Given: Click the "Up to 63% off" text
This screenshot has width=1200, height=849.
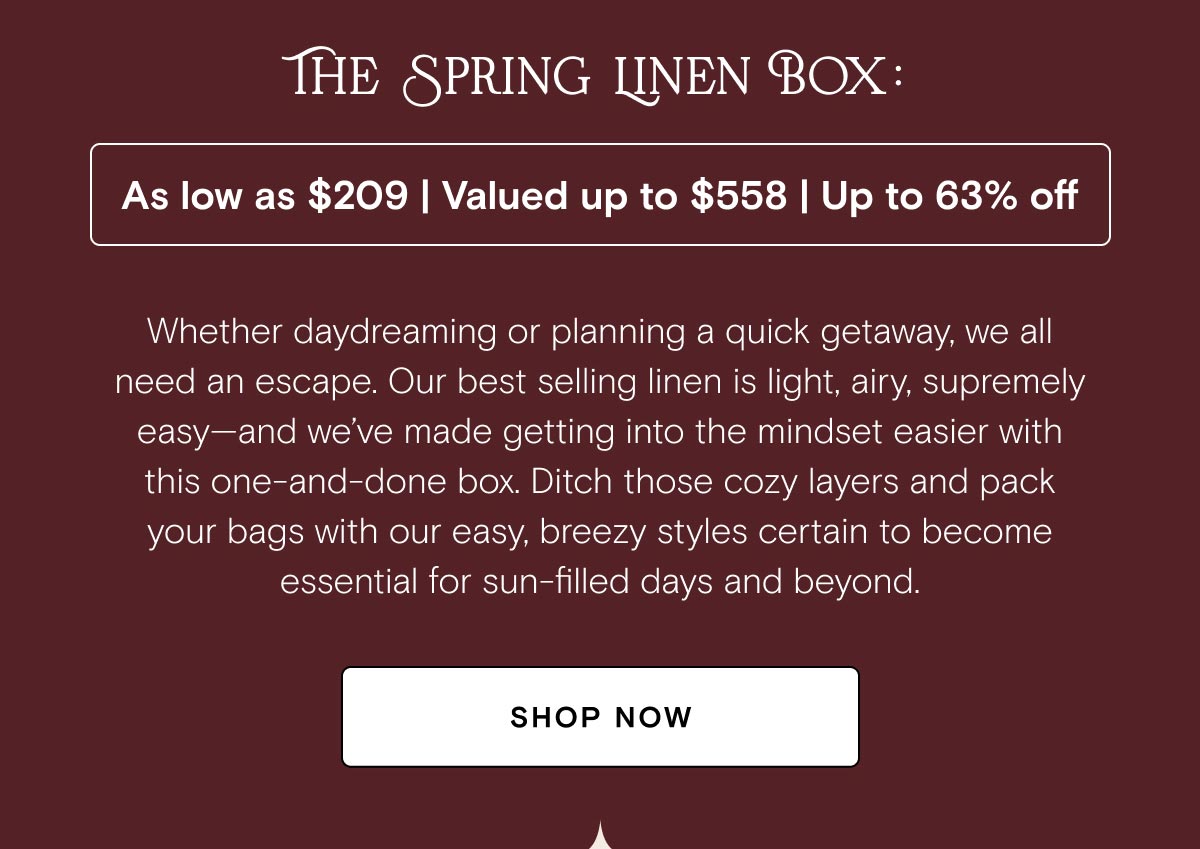Looking at the screenshot, I should pos(950,196).
